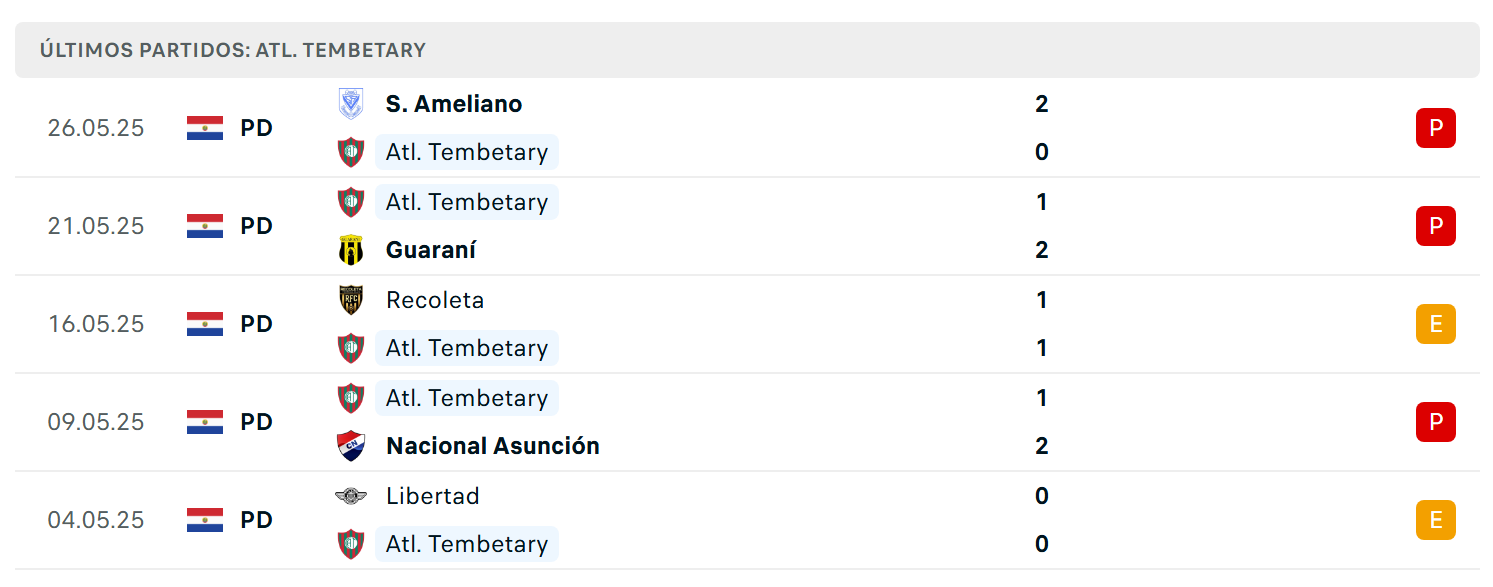Open the S. Ameliano team link
This screenshot has height=587, width=1493.
(x=454, y=104)
